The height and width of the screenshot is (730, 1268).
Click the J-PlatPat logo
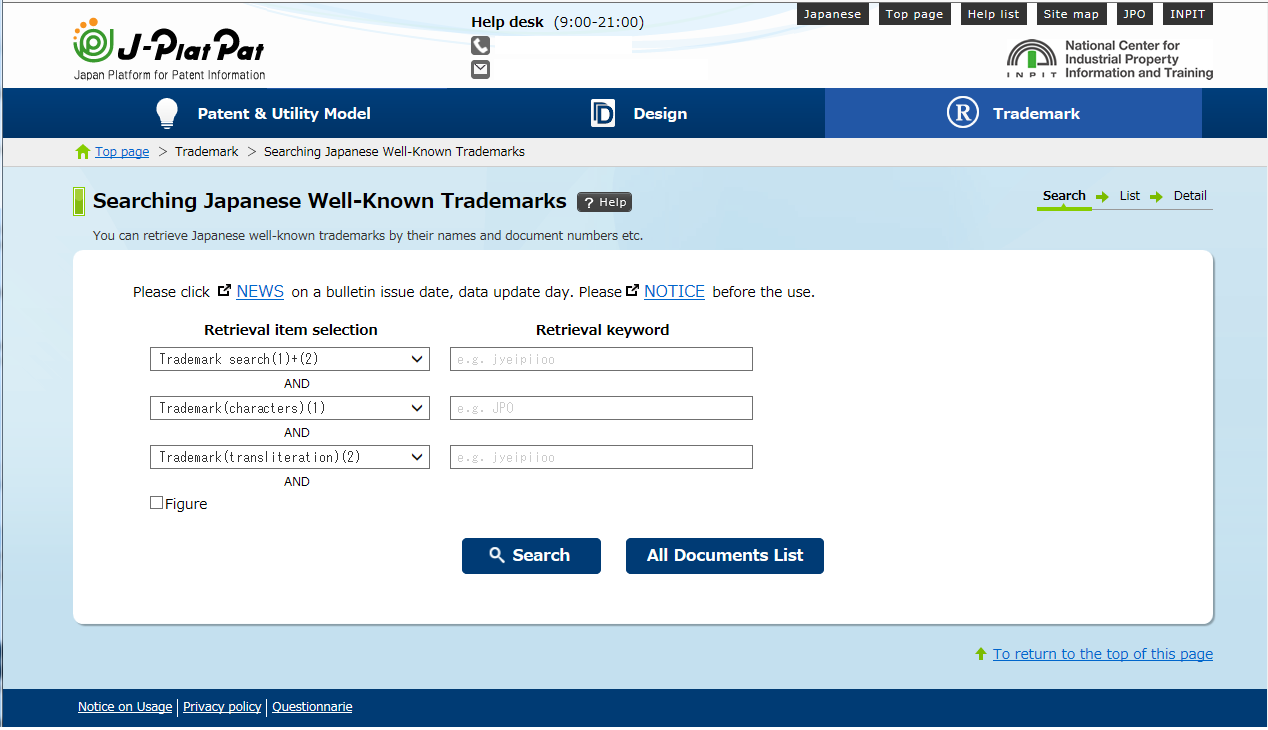(x=168, y=50)
